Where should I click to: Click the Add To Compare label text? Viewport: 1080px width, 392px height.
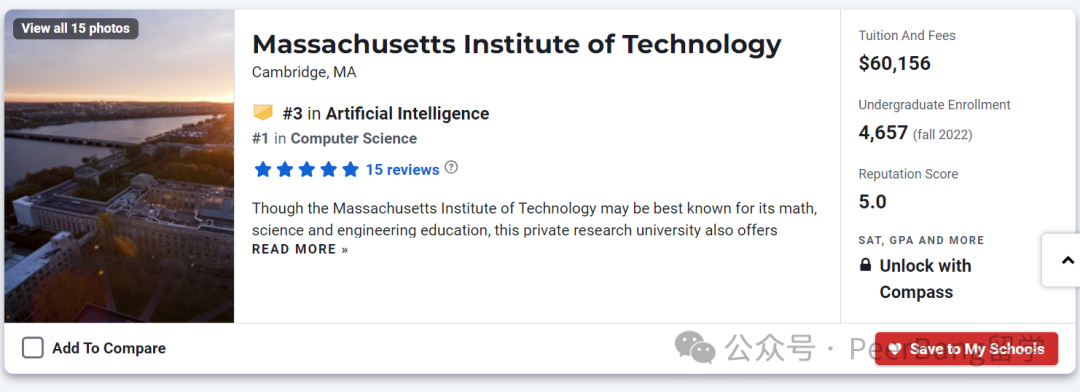109,349
